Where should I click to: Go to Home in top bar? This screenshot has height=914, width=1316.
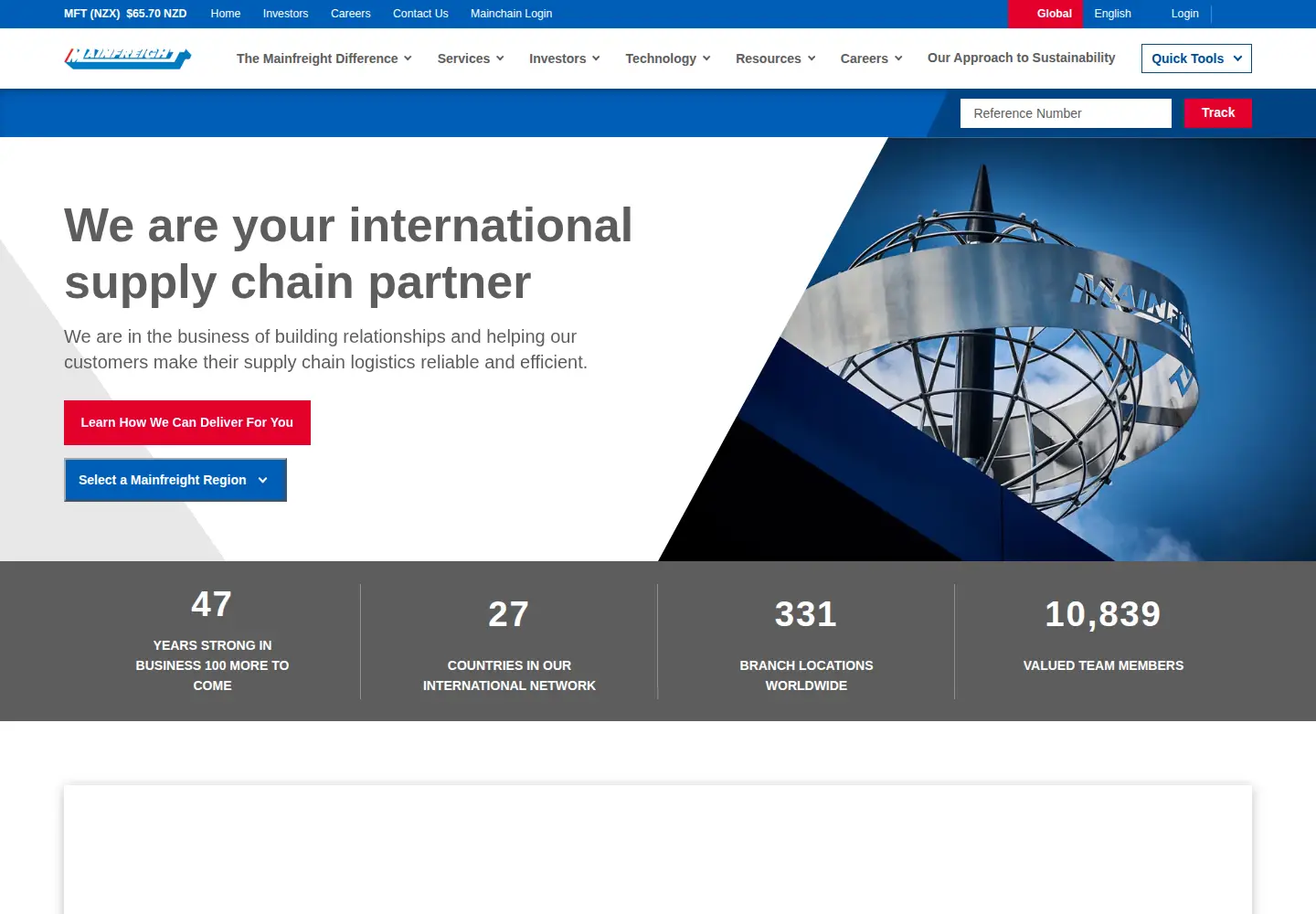[226, 14]
